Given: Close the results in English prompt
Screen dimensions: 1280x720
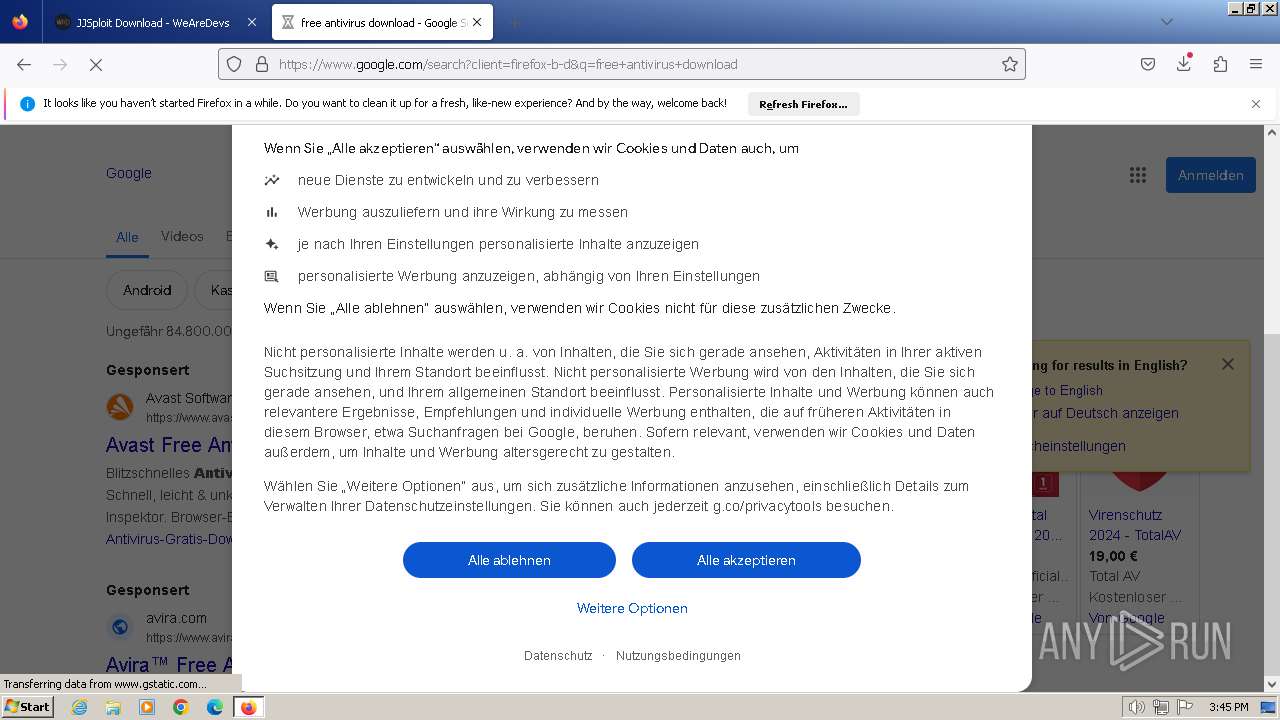Looking at the screenshot, I should [x=1228, y=364].
